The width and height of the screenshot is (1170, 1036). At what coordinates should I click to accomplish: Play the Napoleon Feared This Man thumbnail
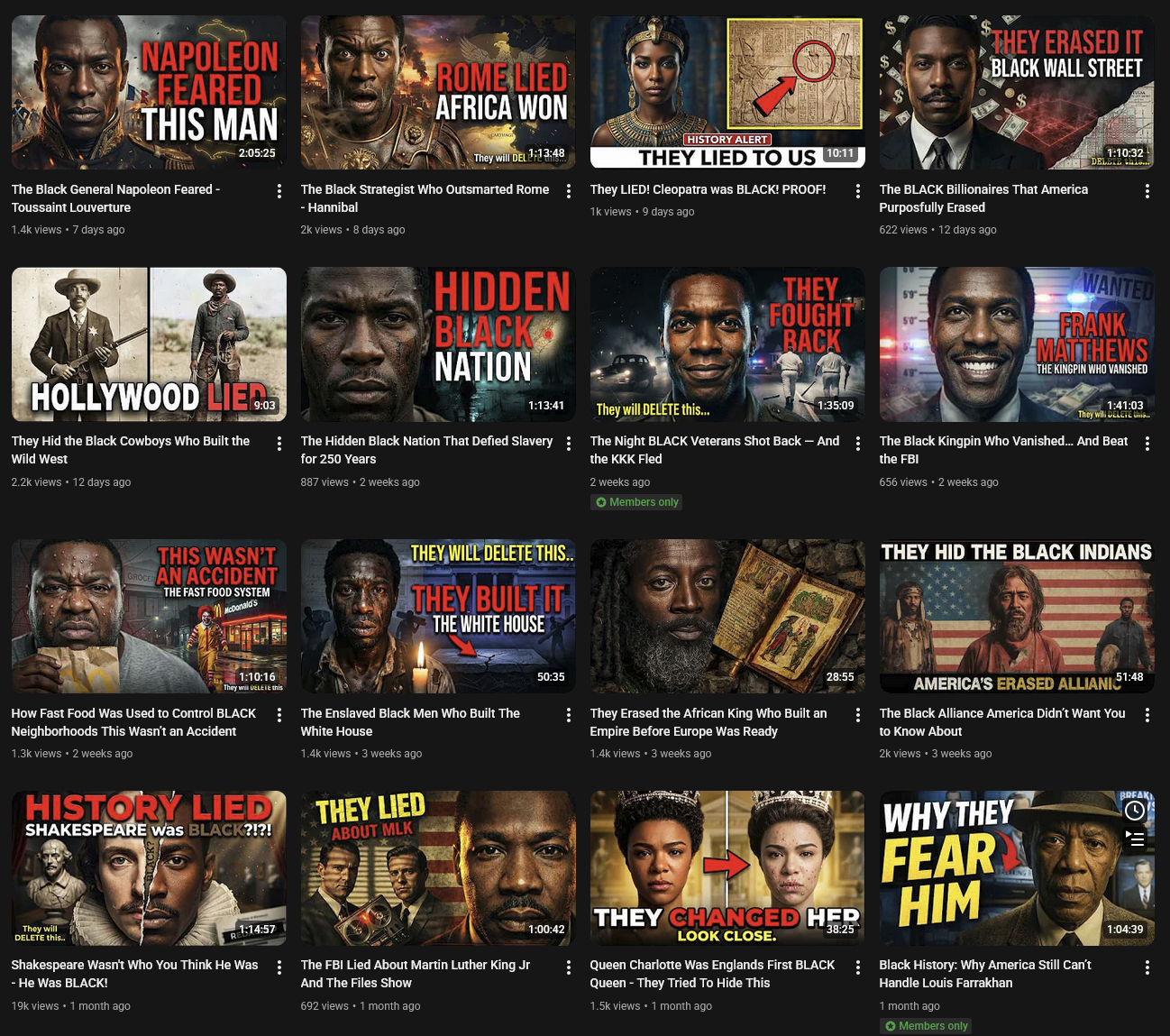click(x=149, y=92)
